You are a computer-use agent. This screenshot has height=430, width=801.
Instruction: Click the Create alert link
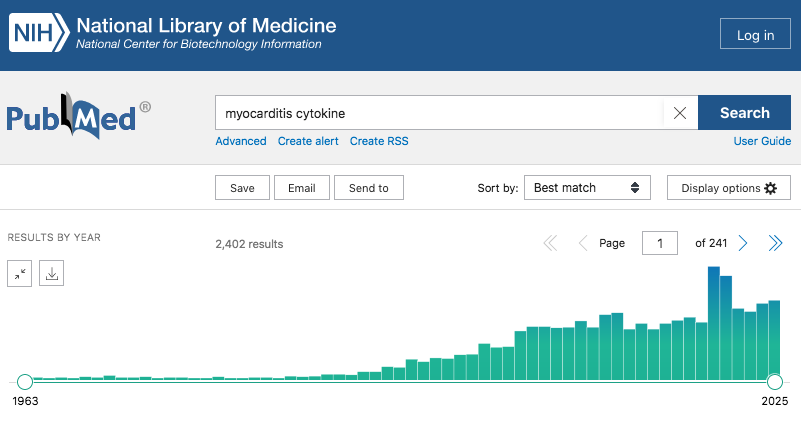(308, 141)
